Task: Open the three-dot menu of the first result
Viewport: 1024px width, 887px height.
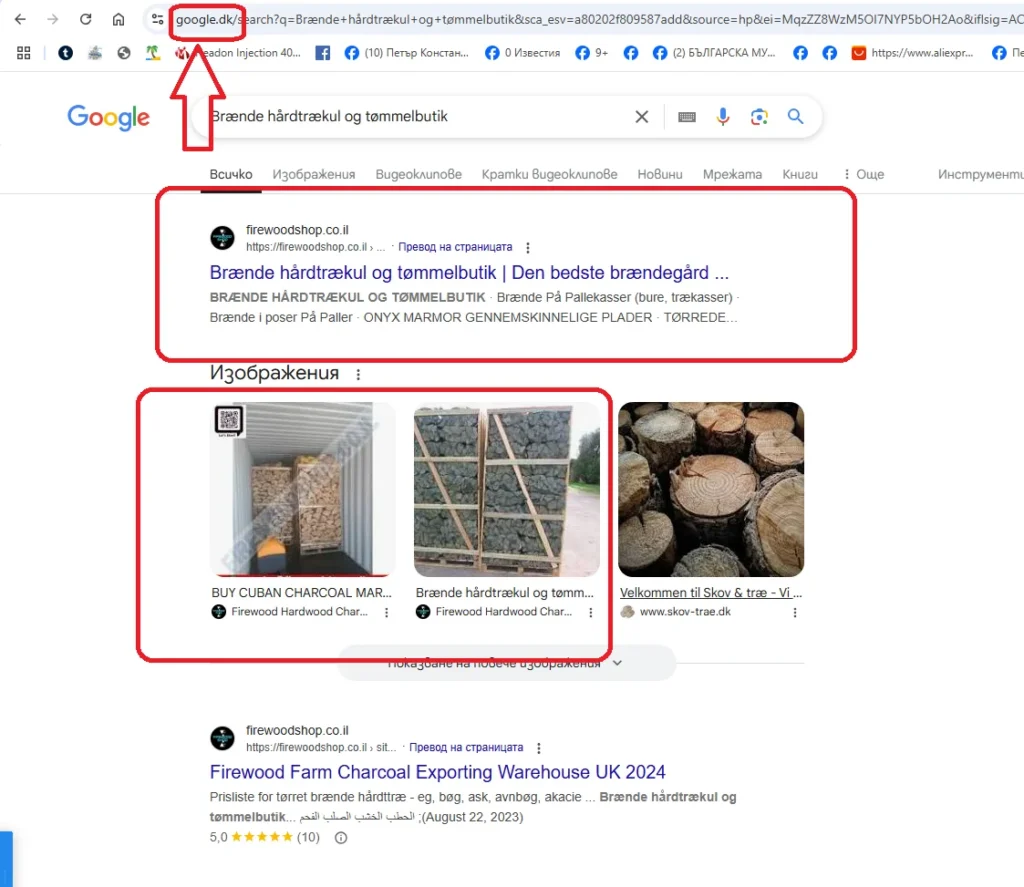Action: pos(528,248)
